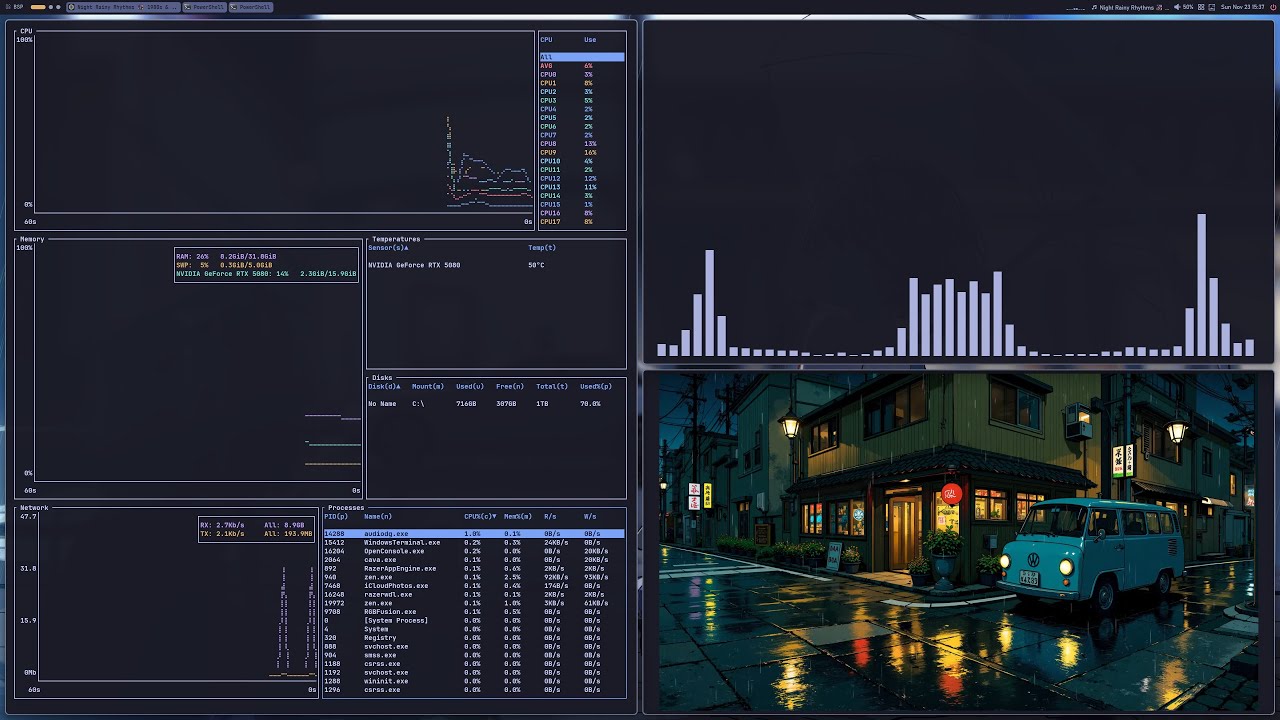The height and width of the screenshot is (720, 1280).
Task: Sort disks by the Used(u) column header
Action: pyautogui.click(x=470, y=386)
